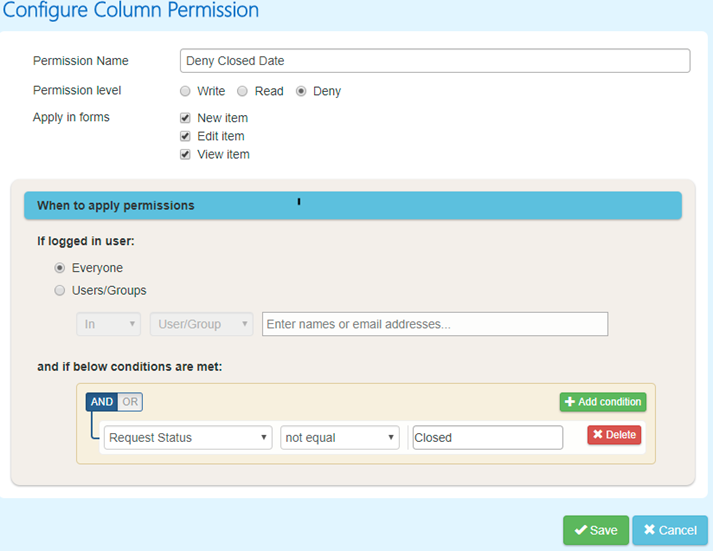Toggle the Edit item checkbox
Image resolution: width=713 pixels, height=551 pixels.
[x=185, y=136]
